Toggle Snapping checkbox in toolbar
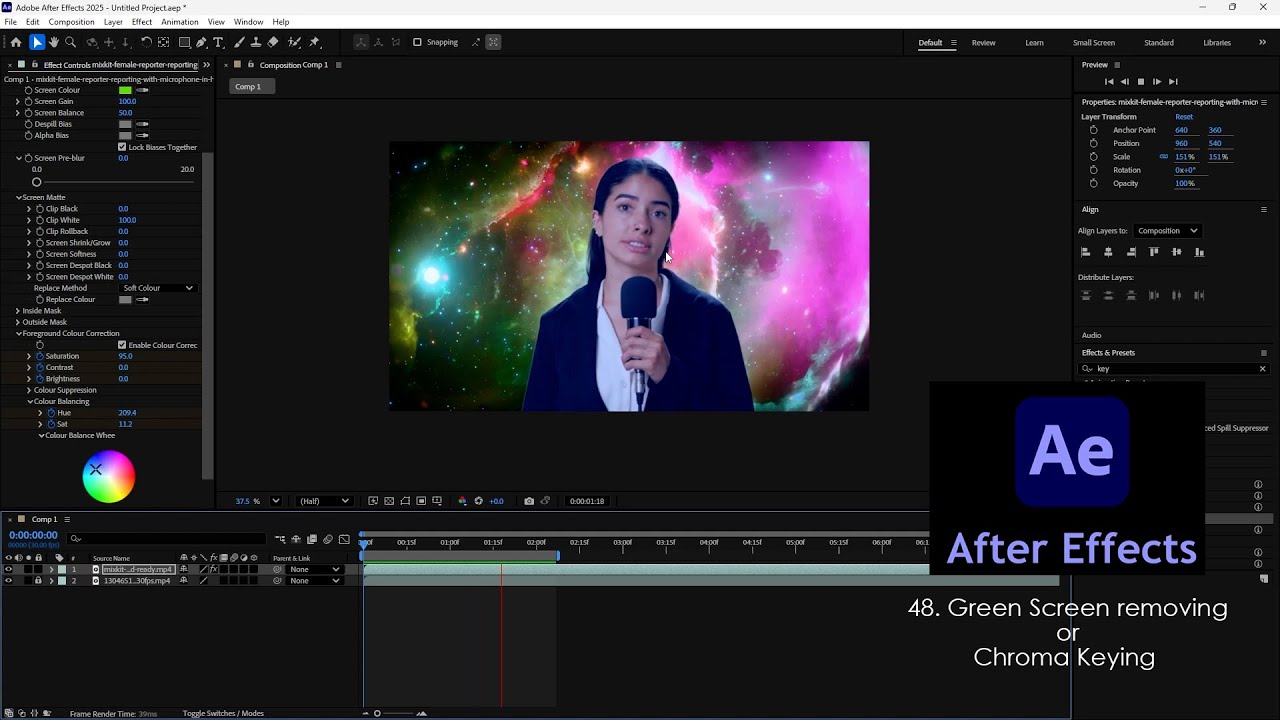The width and height of the screenshot is (1280, 720). point(417,42)
